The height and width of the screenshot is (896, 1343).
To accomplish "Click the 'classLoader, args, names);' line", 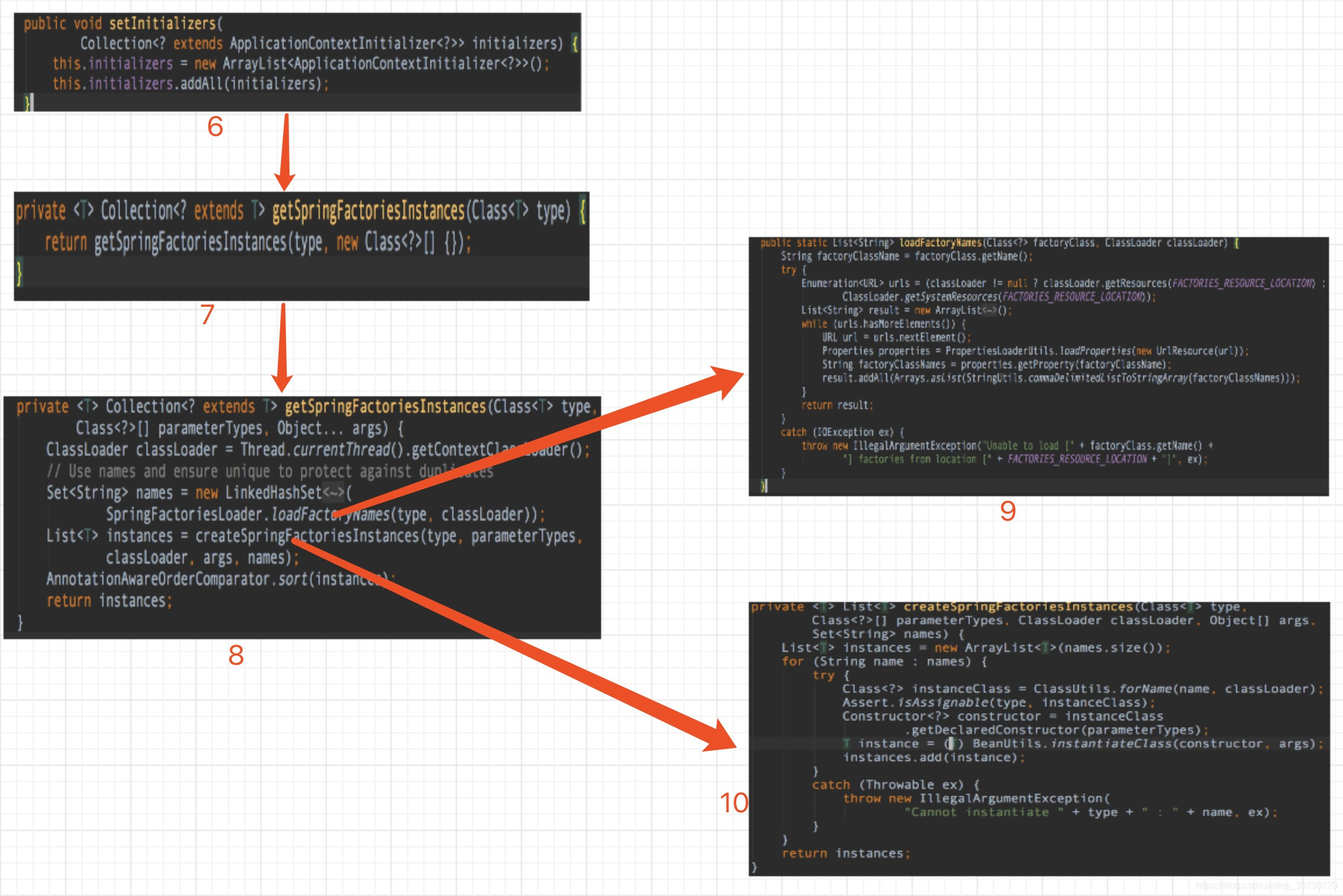I will click(x=202, y=558).
